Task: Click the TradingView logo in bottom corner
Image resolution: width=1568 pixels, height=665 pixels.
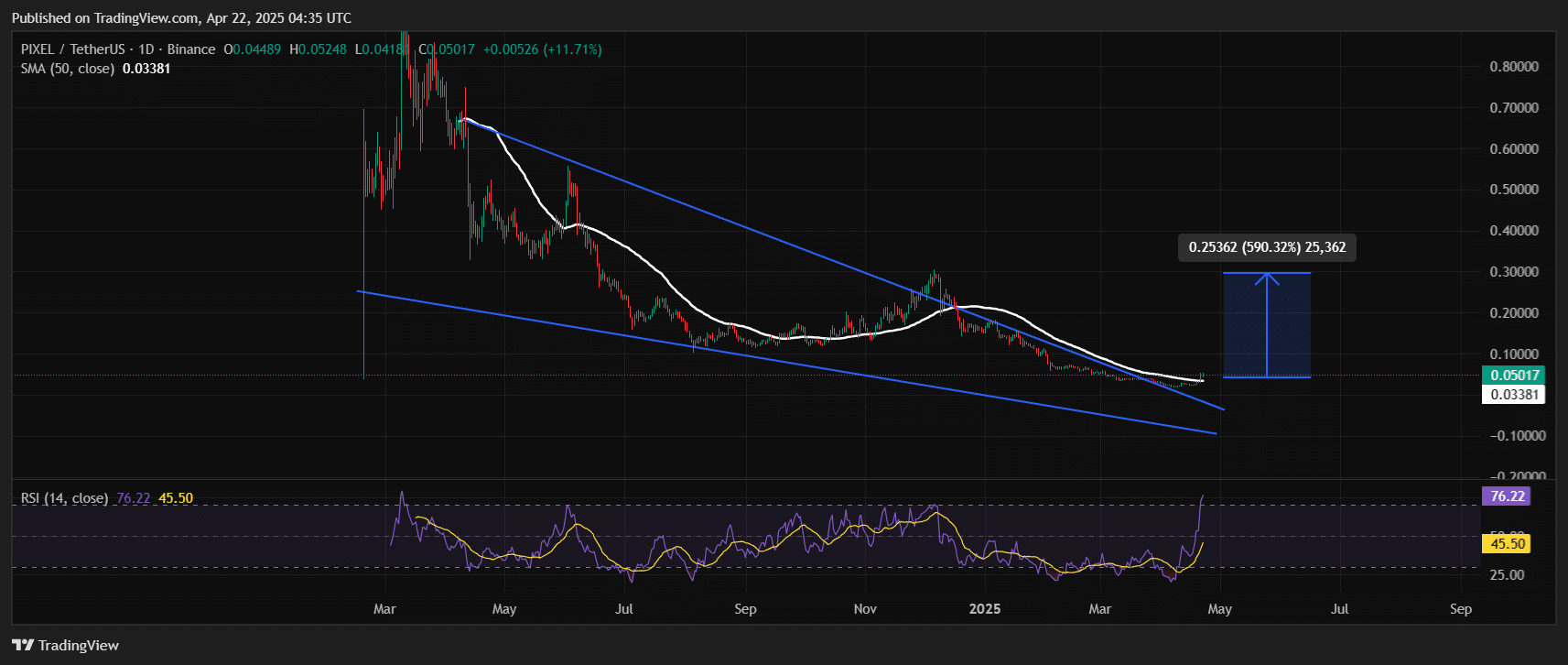Action: click(x=66, y=646)
